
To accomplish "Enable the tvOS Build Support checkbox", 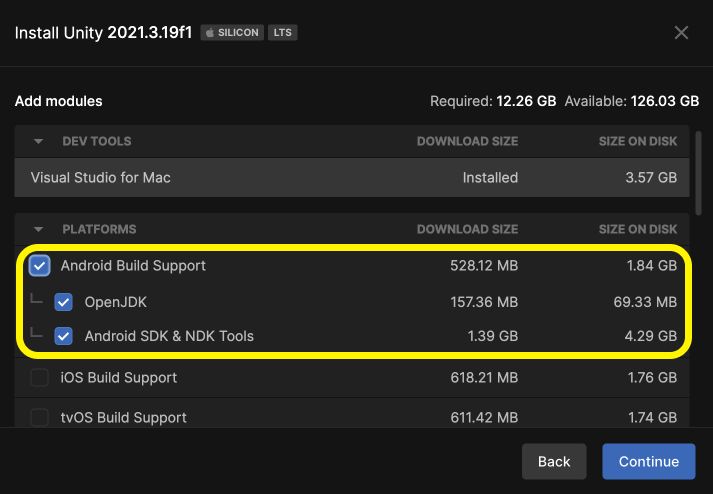I will tap(39, 417).
